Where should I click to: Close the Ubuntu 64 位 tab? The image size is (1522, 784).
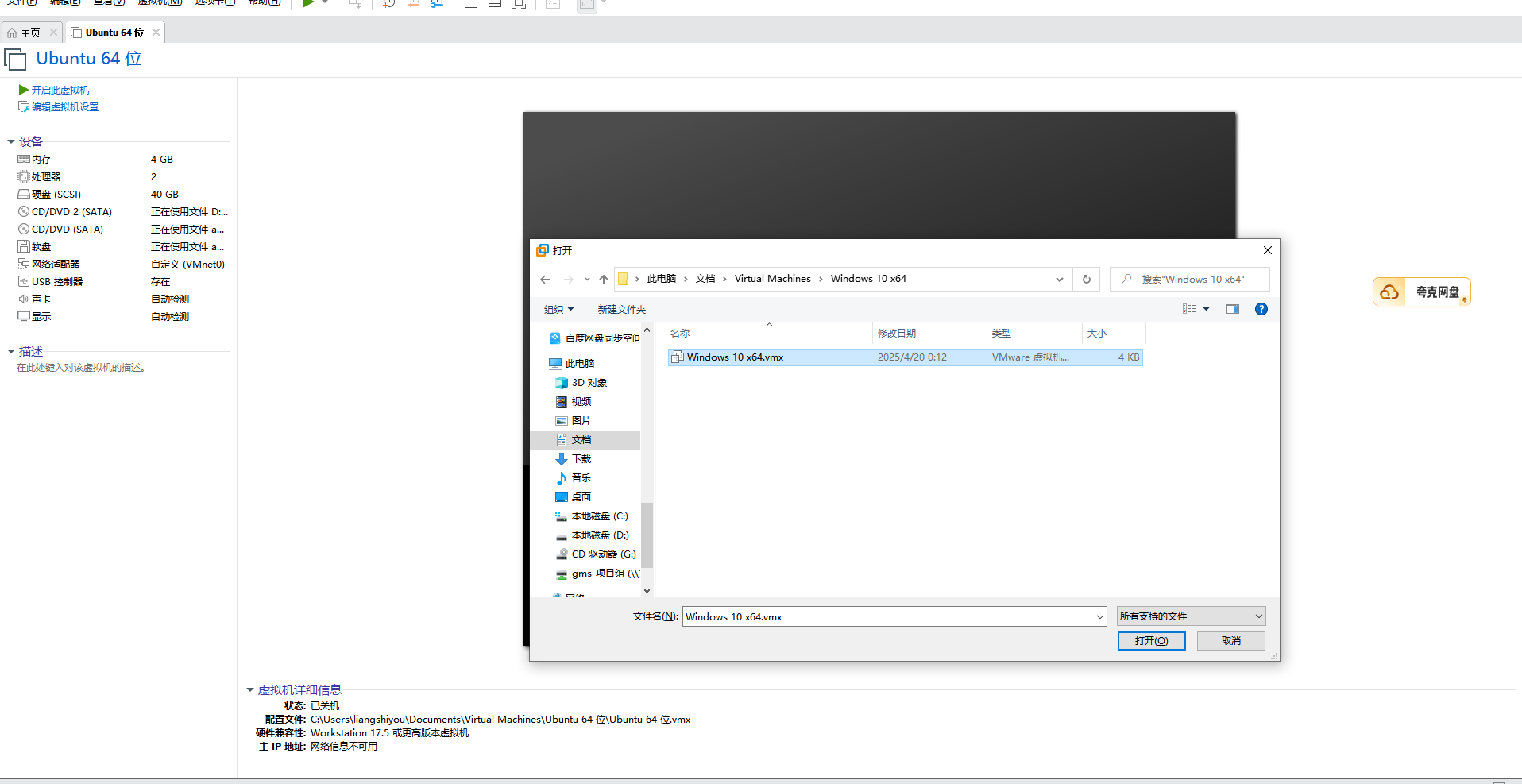tap(156, 33)
